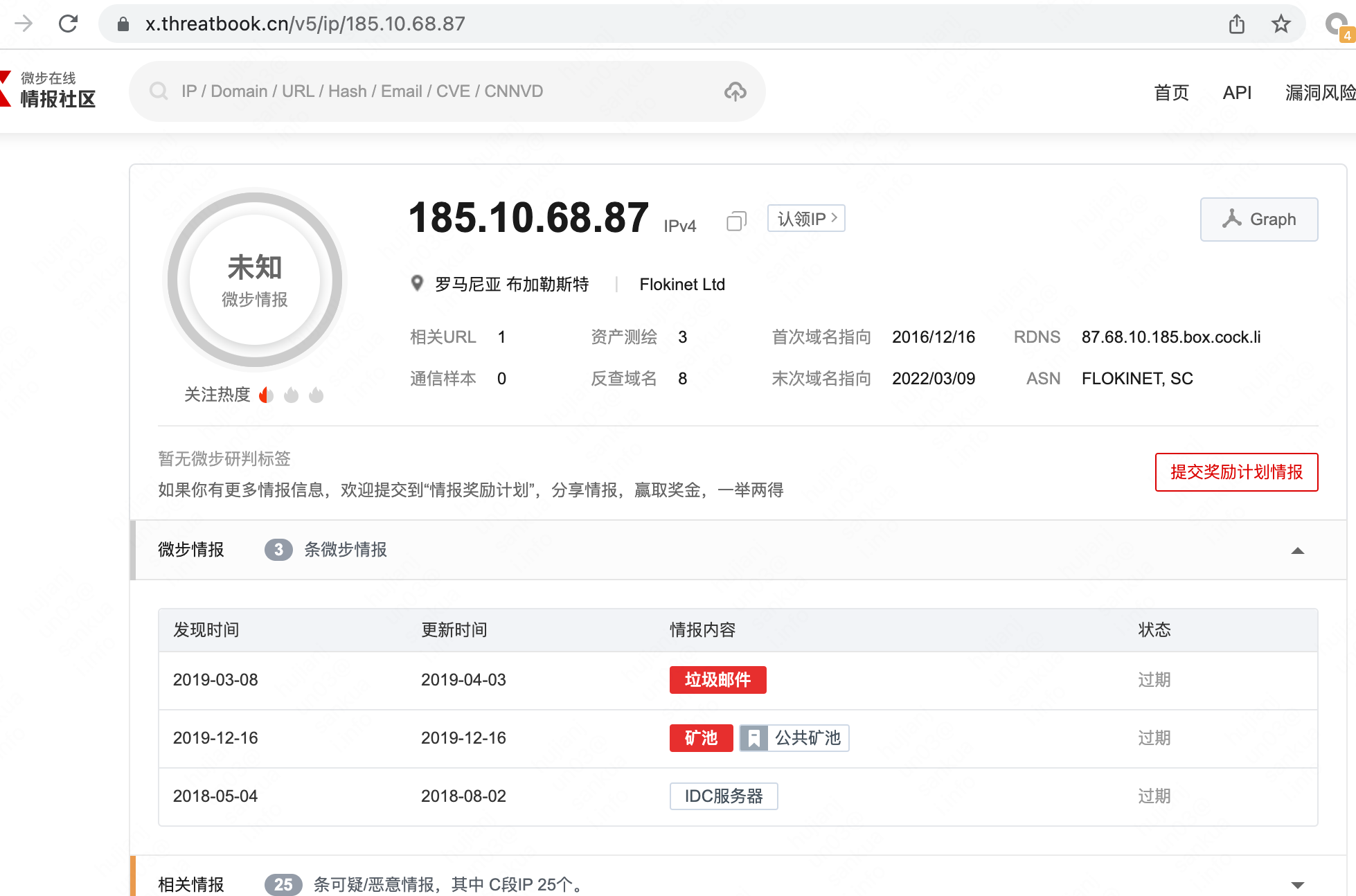Image resolution: width=1356 pixels, height=896 pixels.
Task: Click the location pin icon
Action: pyautogui.click(x=417, y=283)
